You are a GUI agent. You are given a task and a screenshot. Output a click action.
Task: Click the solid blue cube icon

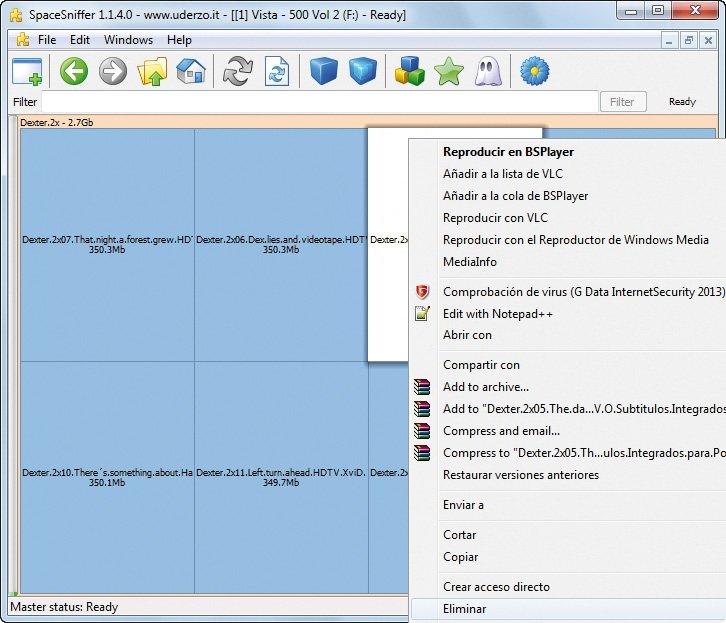323,71
